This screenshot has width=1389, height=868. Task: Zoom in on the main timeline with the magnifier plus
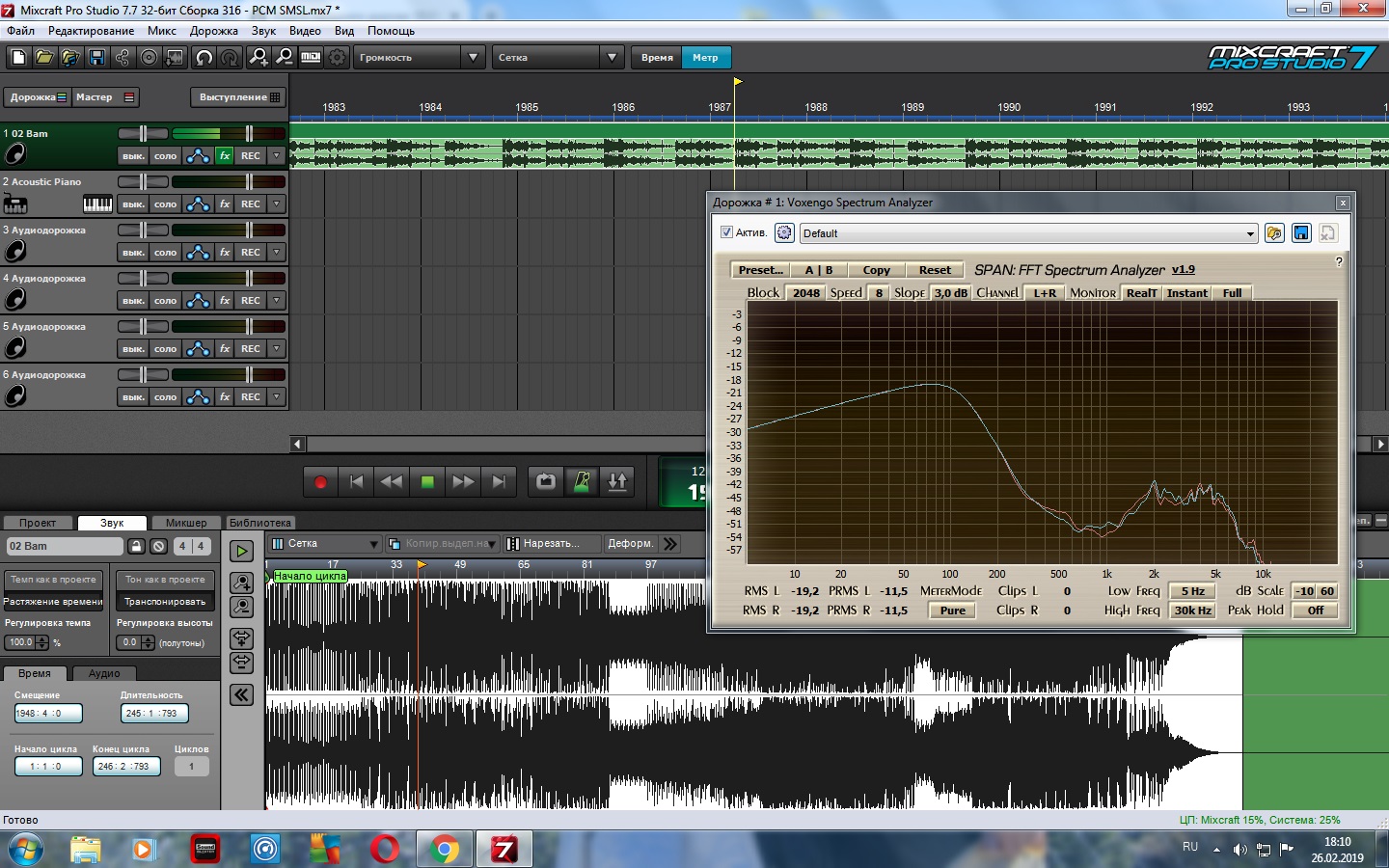[x=259, y=58]
